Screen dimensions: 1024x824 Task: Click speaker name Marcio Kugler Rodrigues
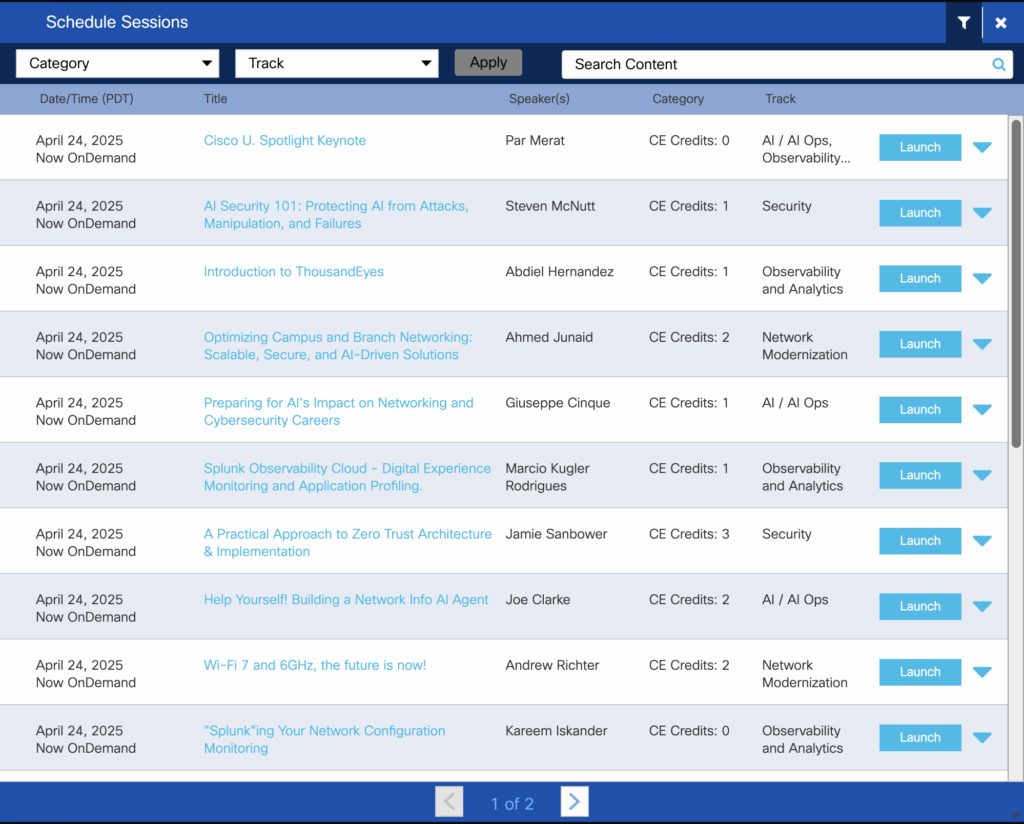coord(547,477)
